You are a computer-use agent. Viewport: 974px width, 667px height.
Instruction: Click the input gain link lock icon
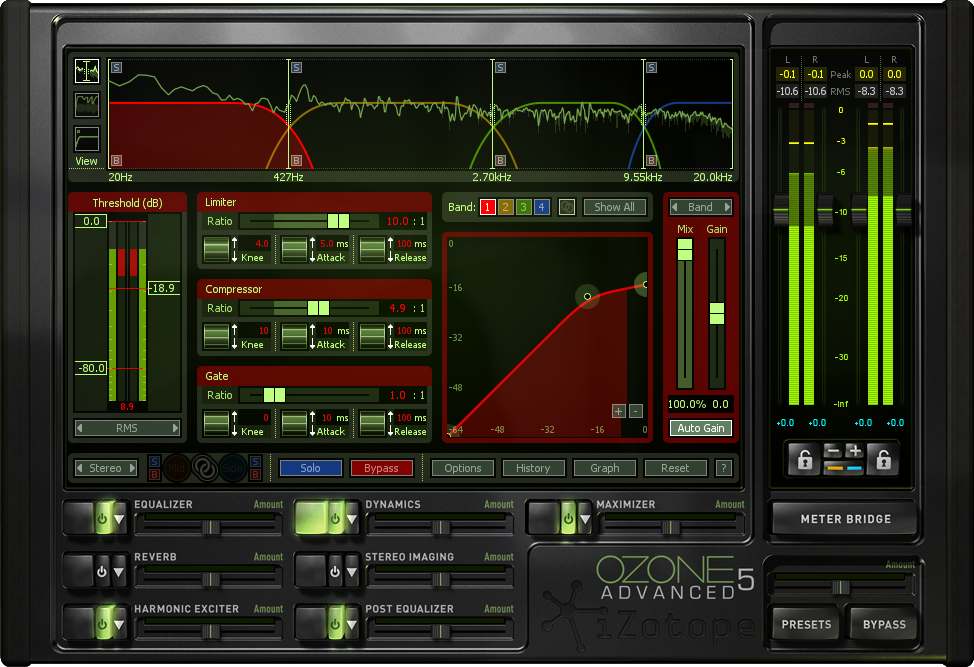pos(803,459)
